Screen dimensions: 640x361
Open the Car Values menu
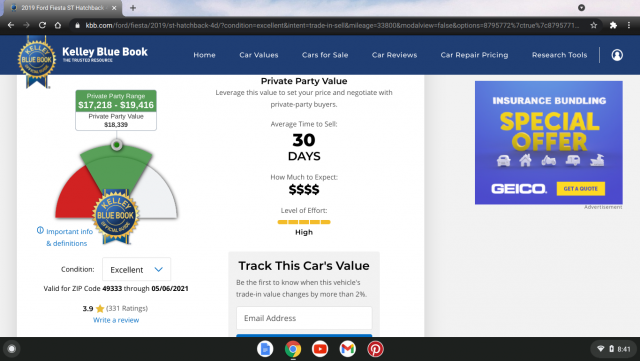tap(259, 55)
